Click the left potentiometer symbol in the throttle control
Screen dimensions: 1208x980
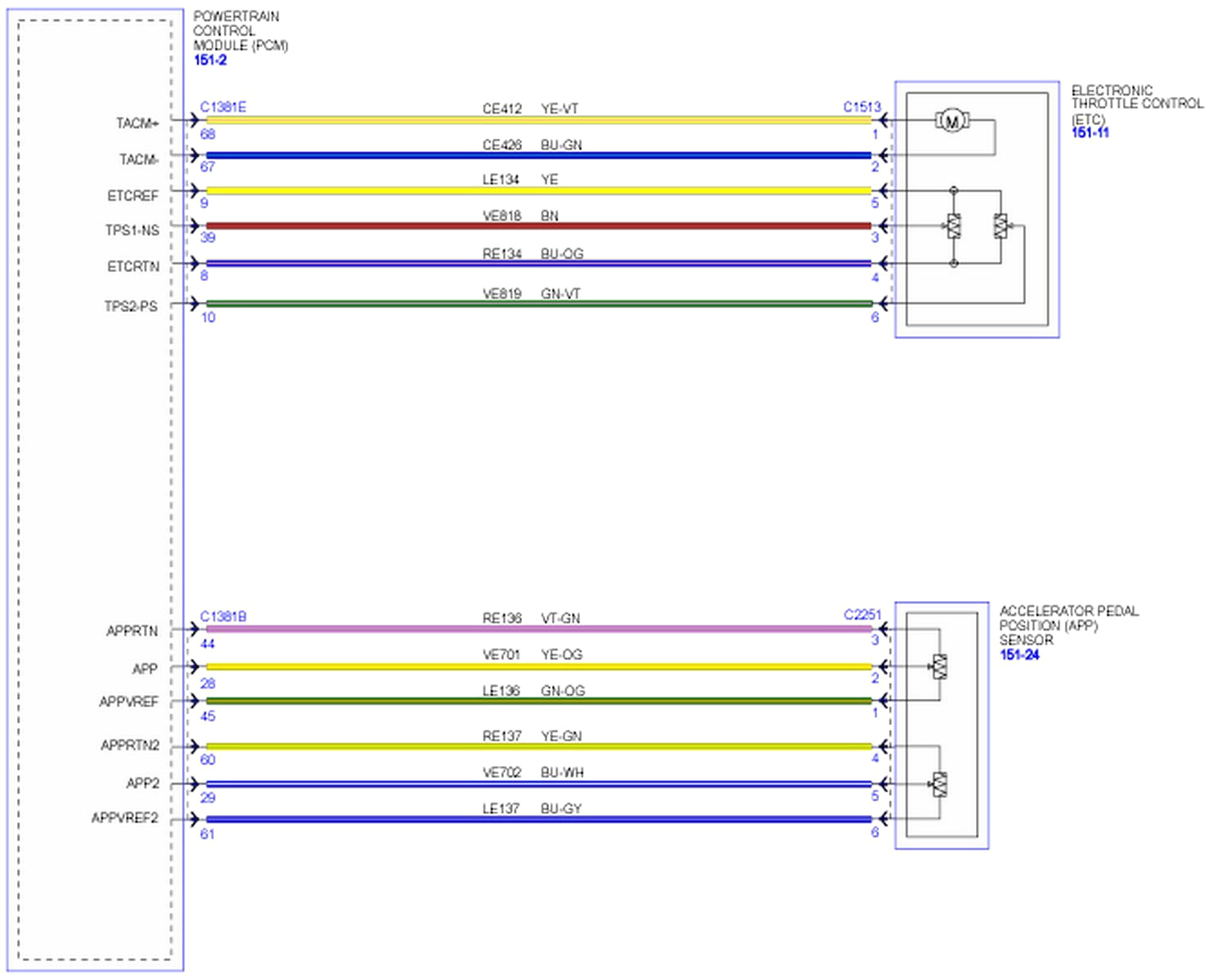click(x=954, y=226)
